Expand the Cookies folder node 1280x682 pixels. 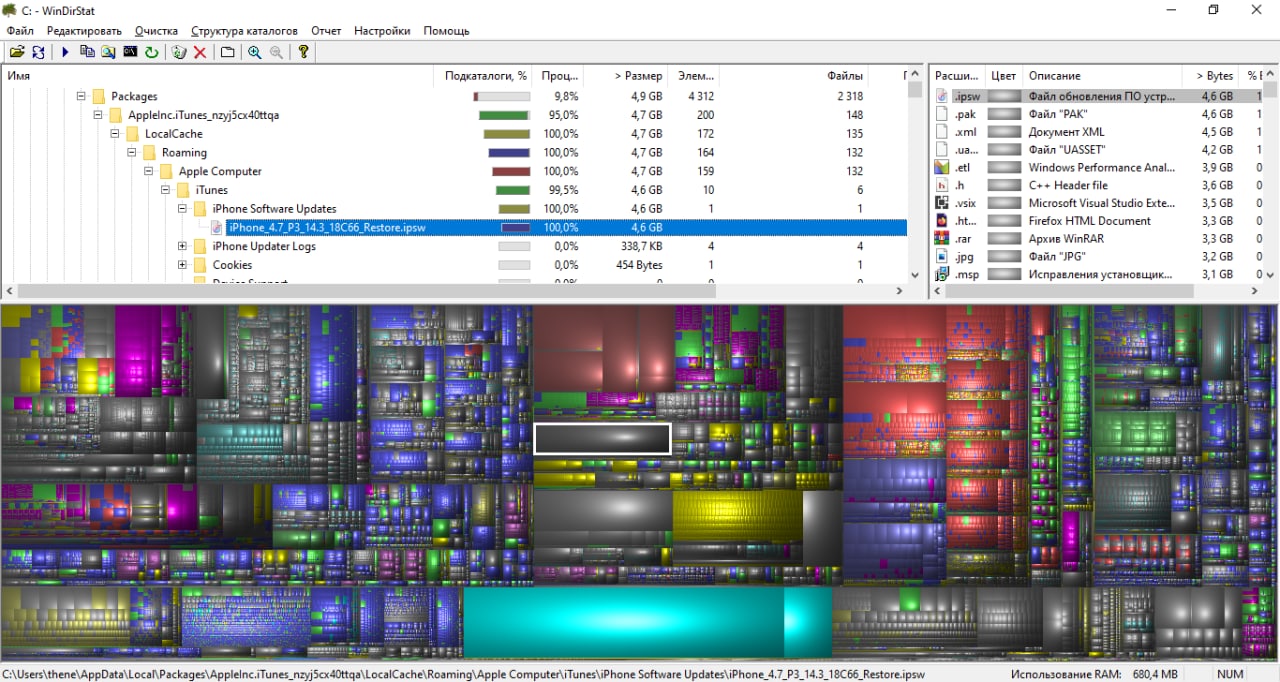(x=183, y=265)
